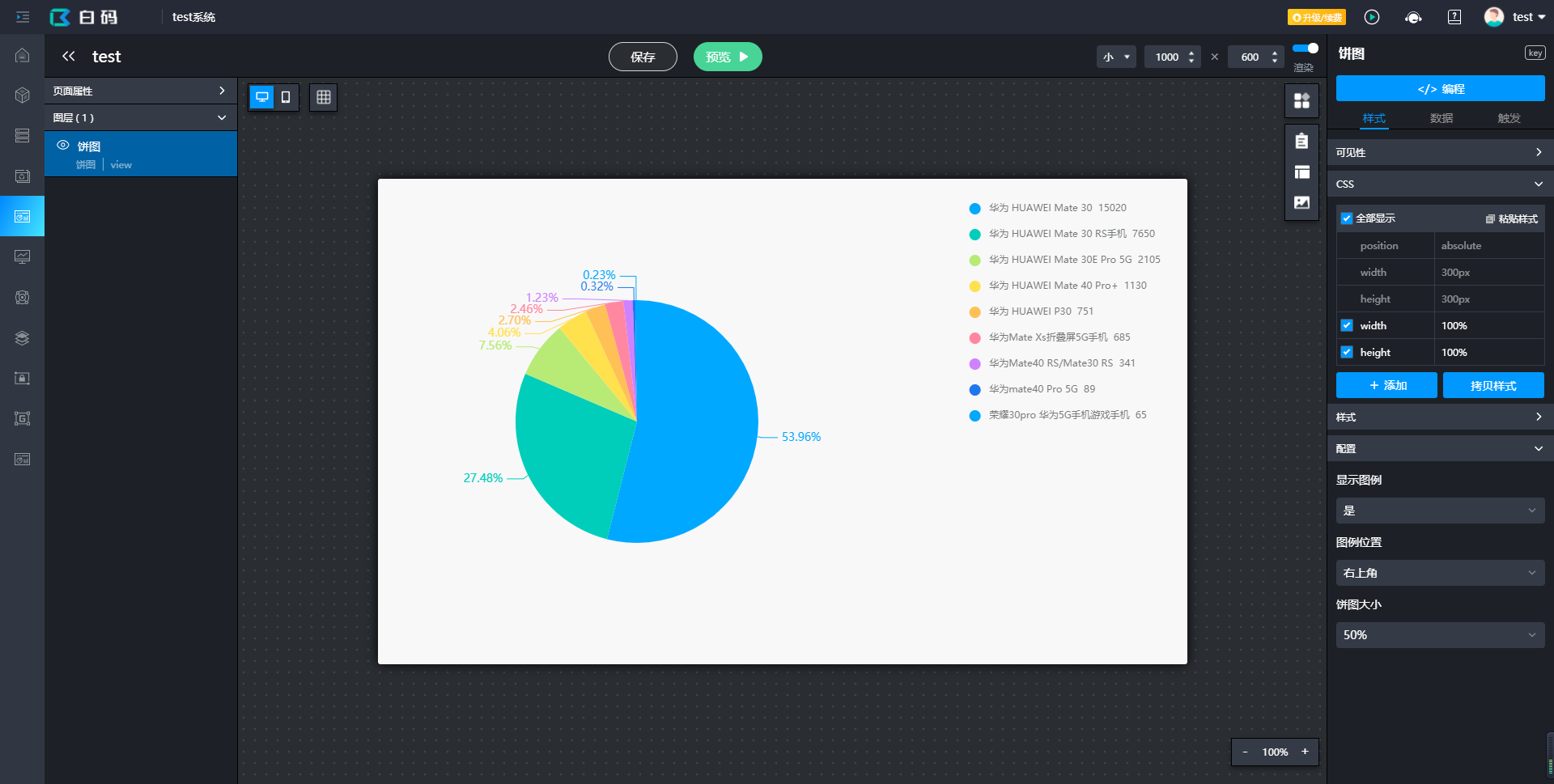Screen dimensions: 1554x784
Task: Open the 编程 code editor button
Action: 1440,88
